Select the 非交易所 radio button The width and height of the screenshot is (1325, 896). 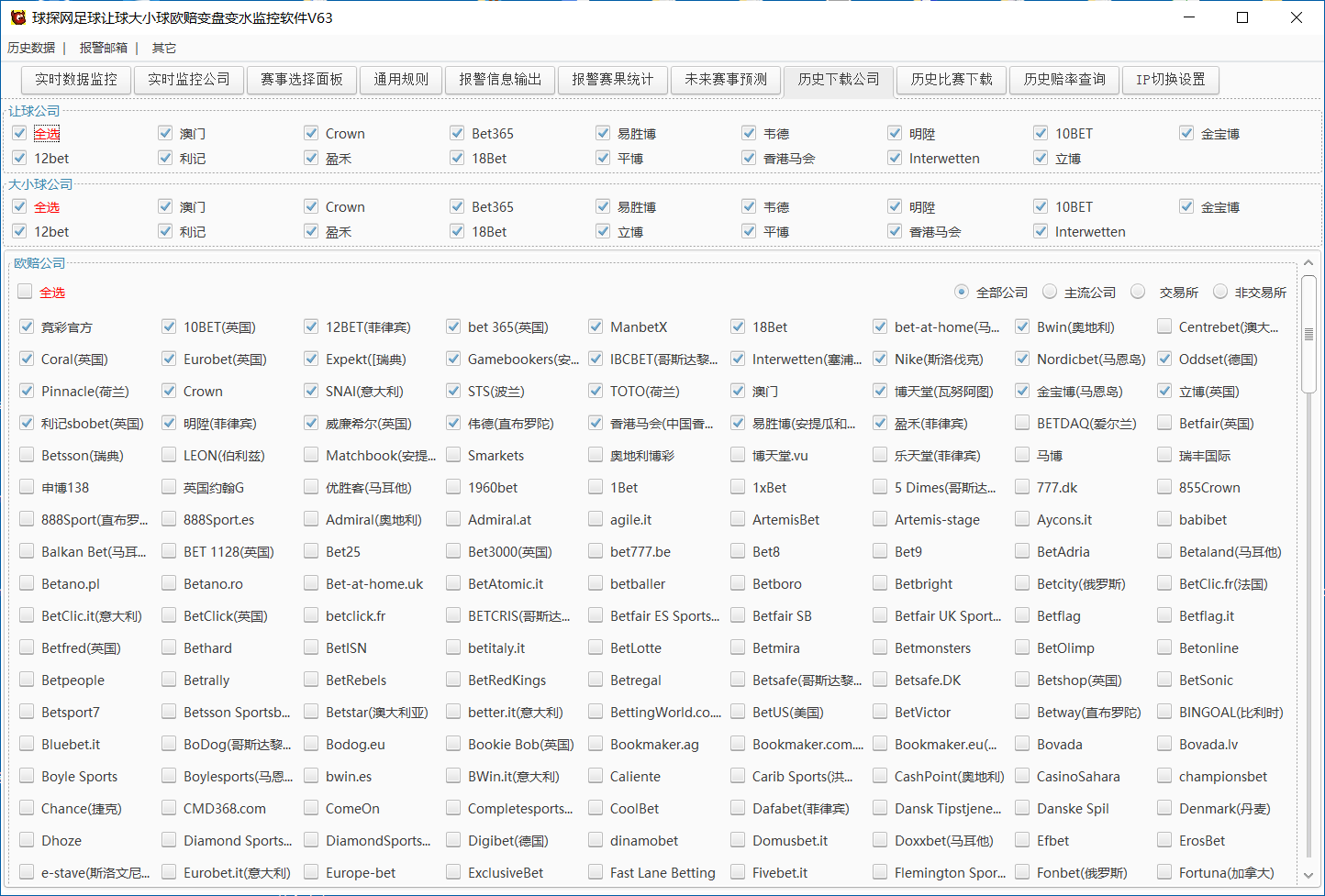pos(1220,292)
